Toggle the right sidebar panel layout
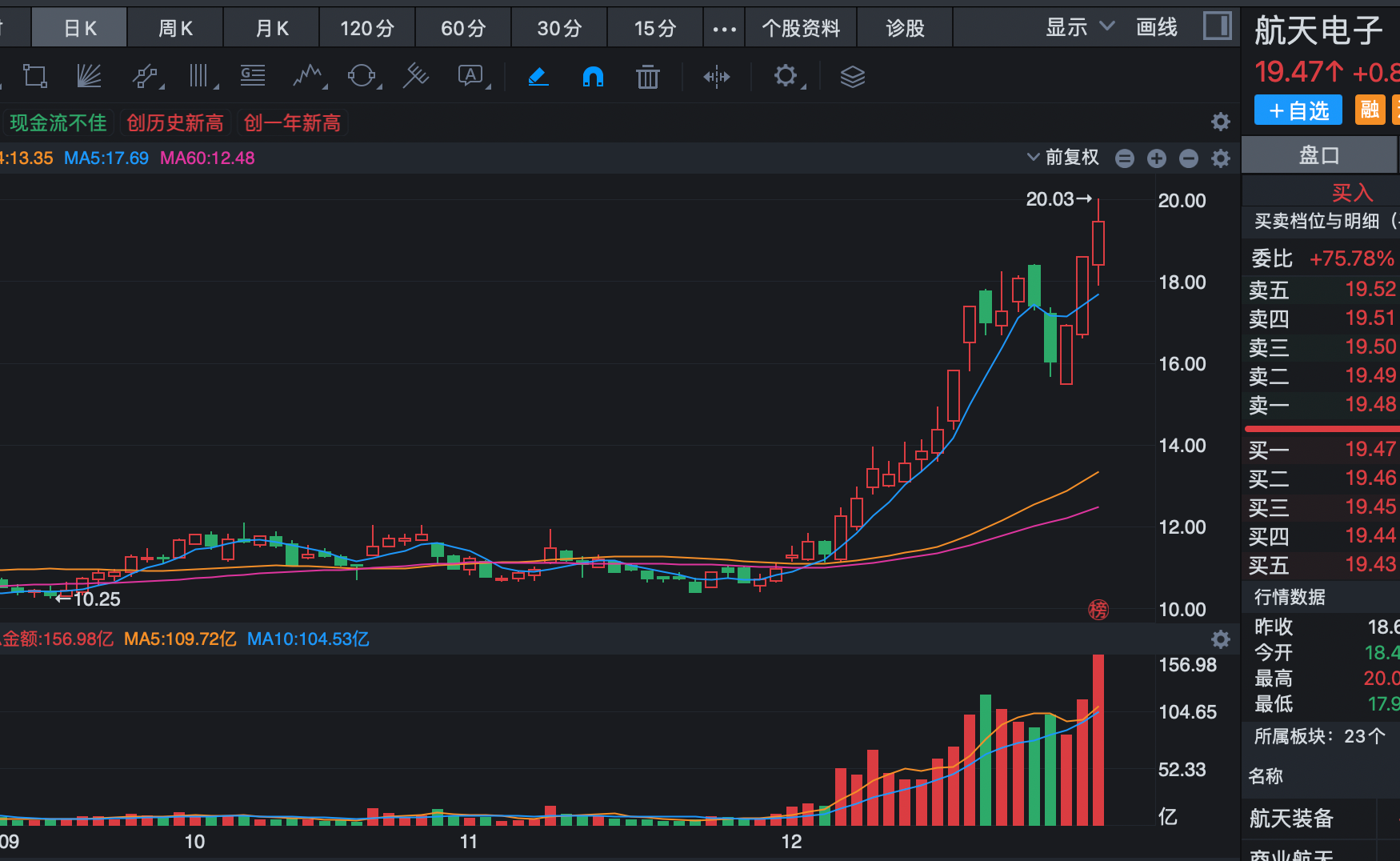 click(1217, 26)
